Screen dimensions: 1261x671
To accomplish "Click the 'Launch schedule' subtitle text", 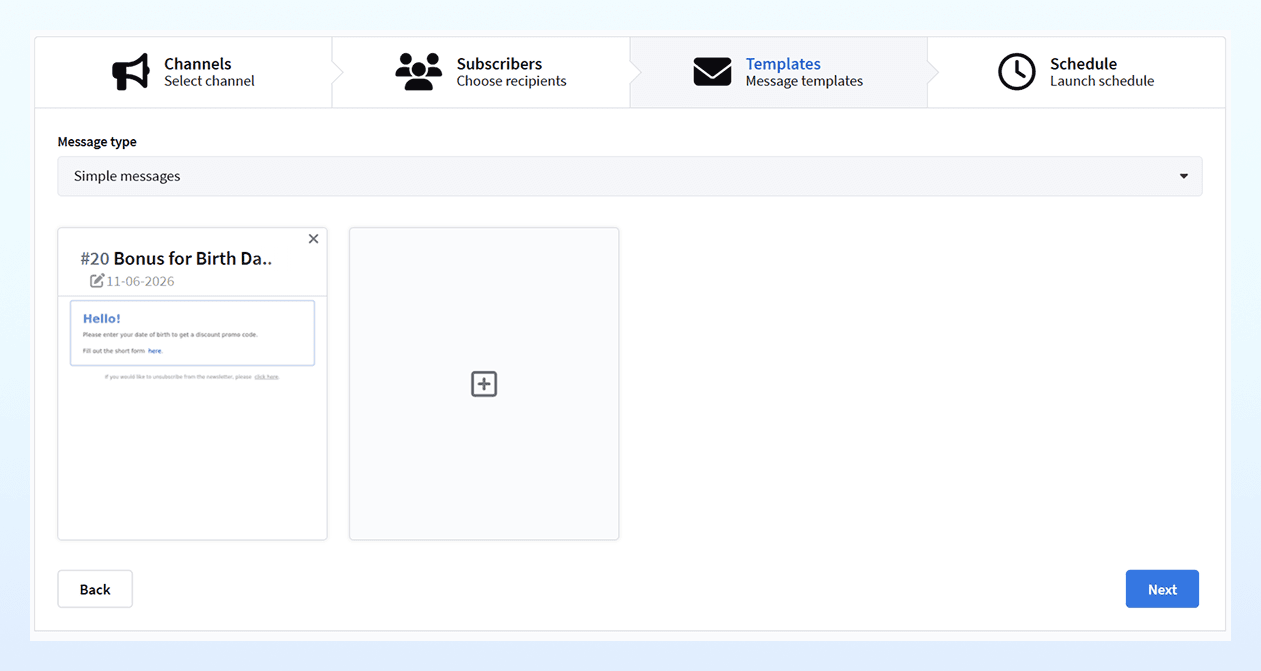I will pos(1102,81).
